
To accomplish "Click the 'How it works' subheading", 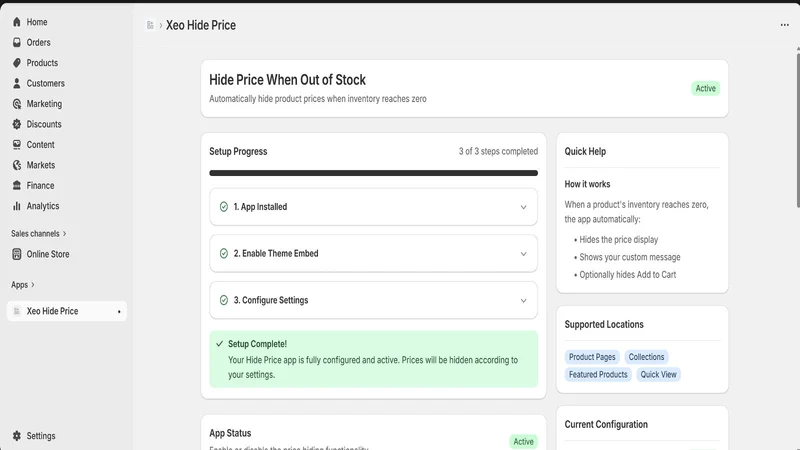I will tap(587, 184).
